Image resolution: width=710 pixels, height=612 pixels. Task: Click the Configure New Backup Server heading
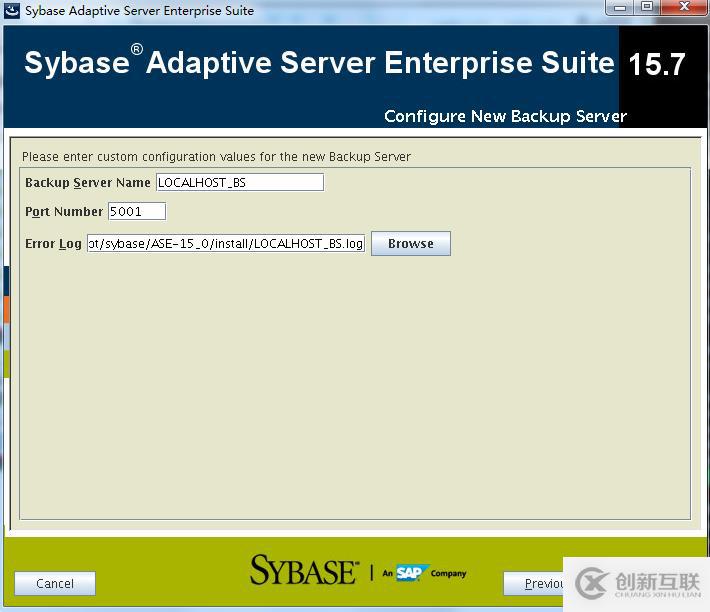pos(505,116)
